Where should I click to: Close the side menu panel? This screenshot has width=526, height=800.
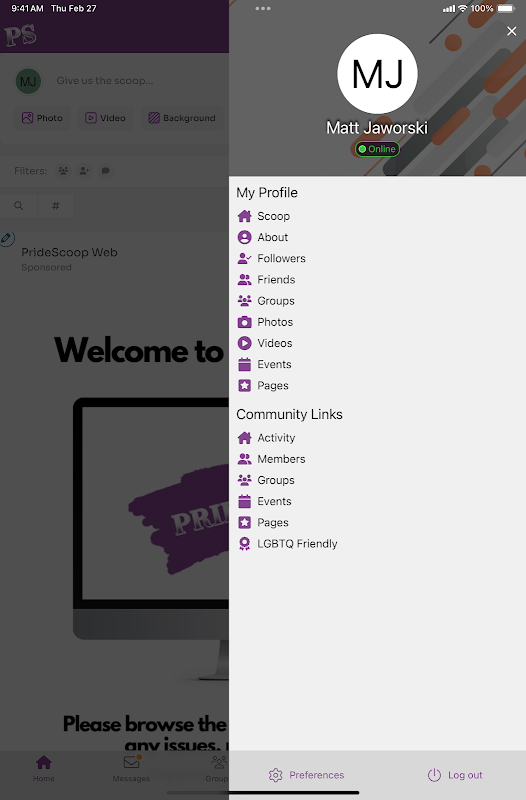pos(512,31)
